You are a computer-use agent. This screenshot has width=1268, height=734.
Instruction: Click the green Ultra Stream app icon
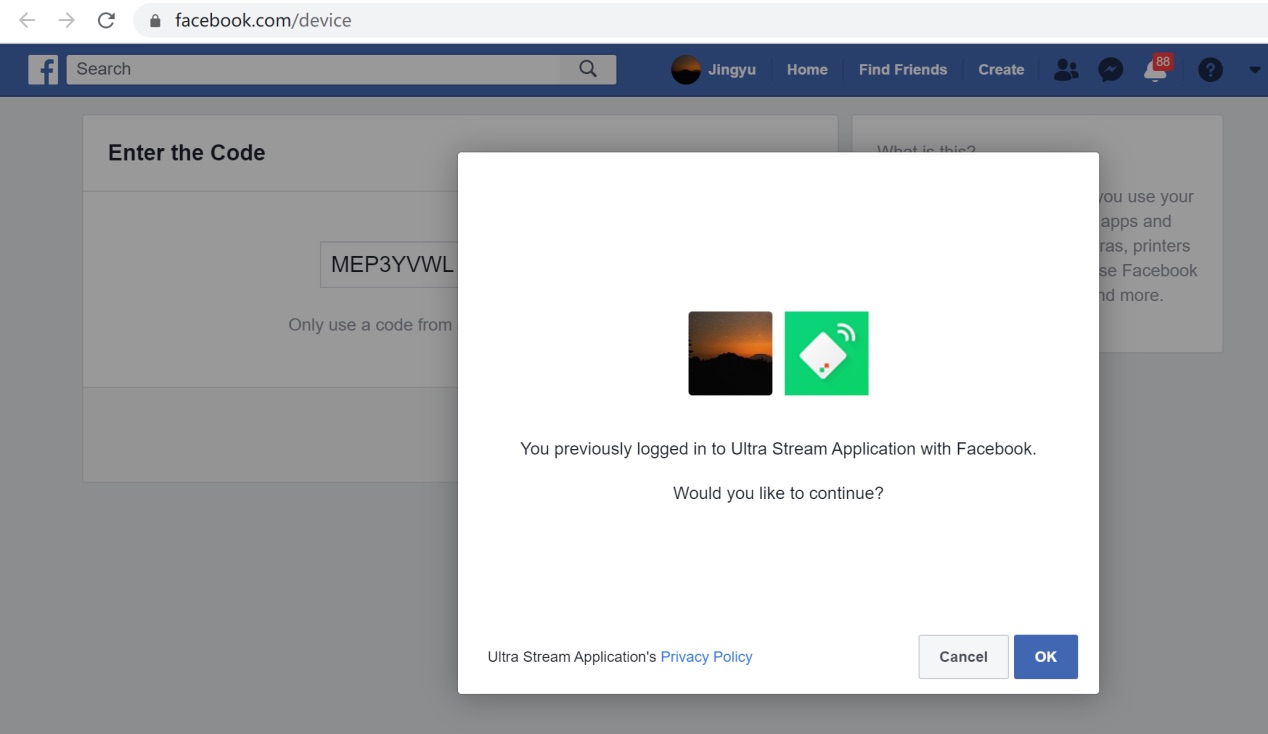826,353
